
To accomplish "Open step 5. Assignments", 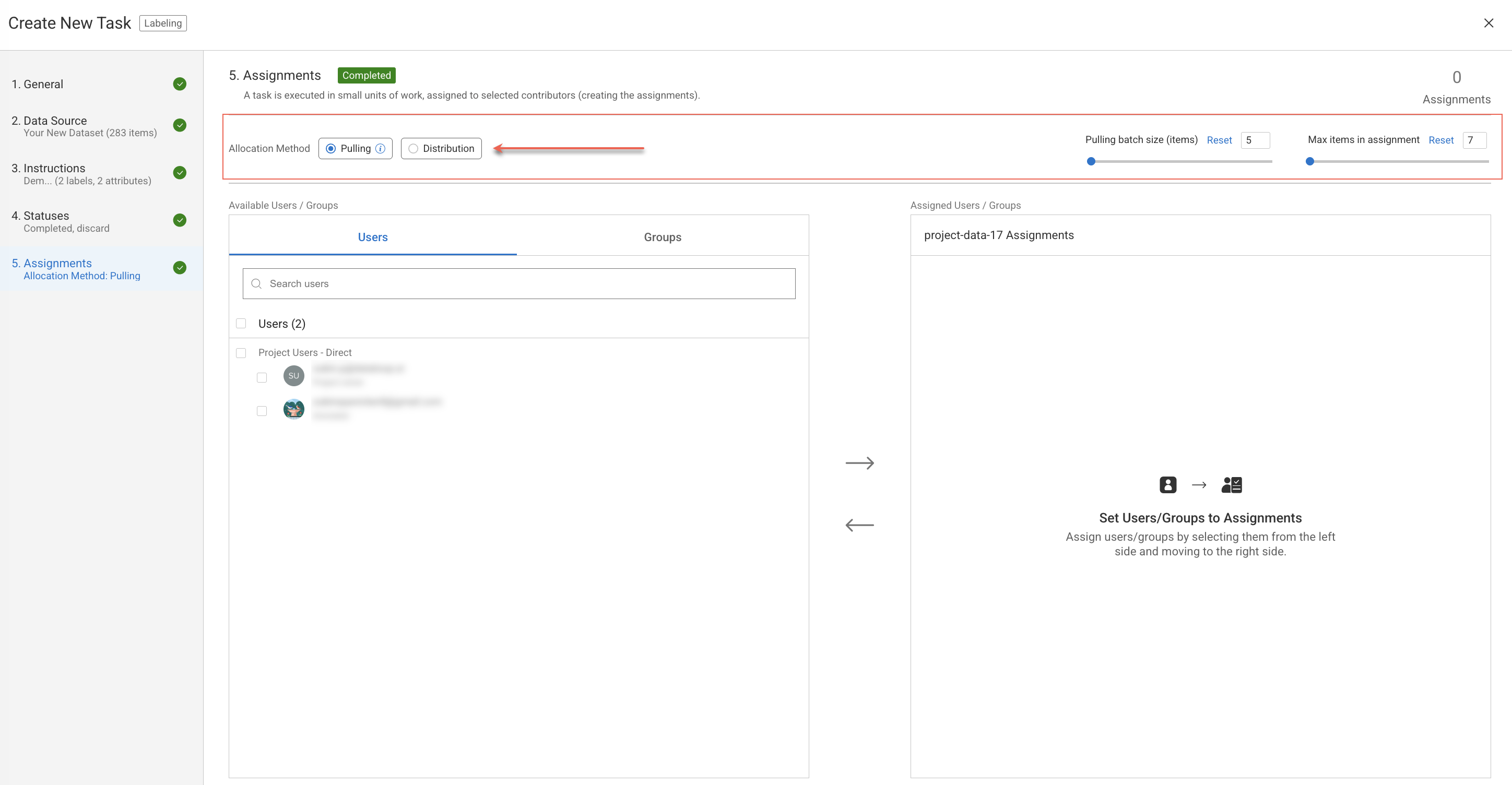I will 101,269.
